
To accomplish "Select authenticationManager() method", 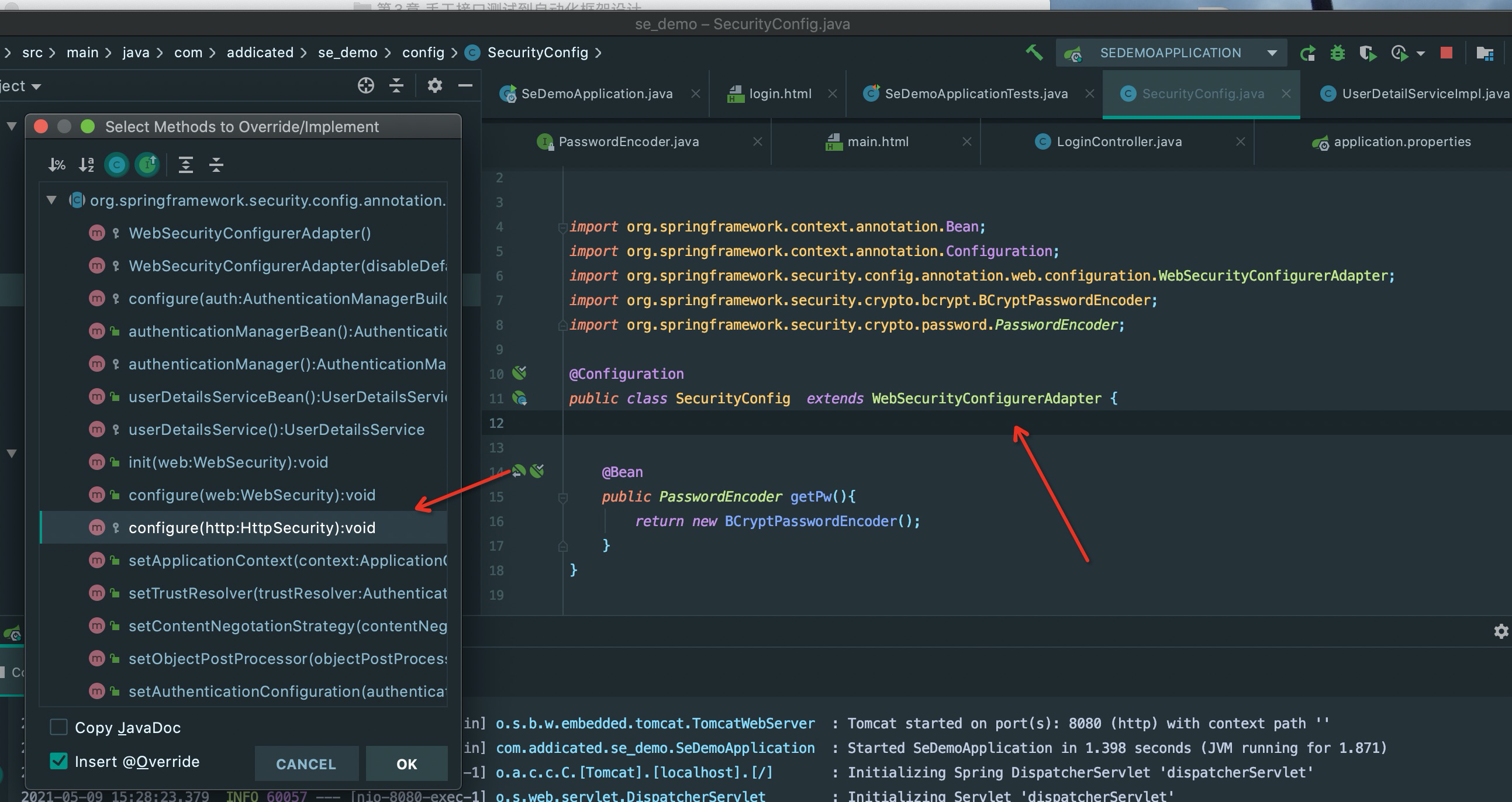I will [x=244, y=364].
